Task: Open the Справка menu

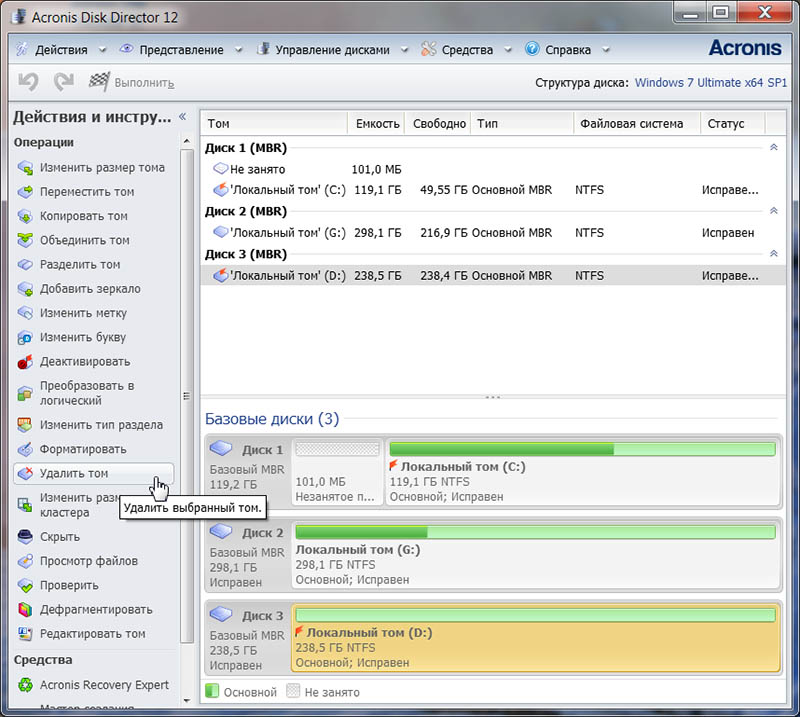Action: 568,50
